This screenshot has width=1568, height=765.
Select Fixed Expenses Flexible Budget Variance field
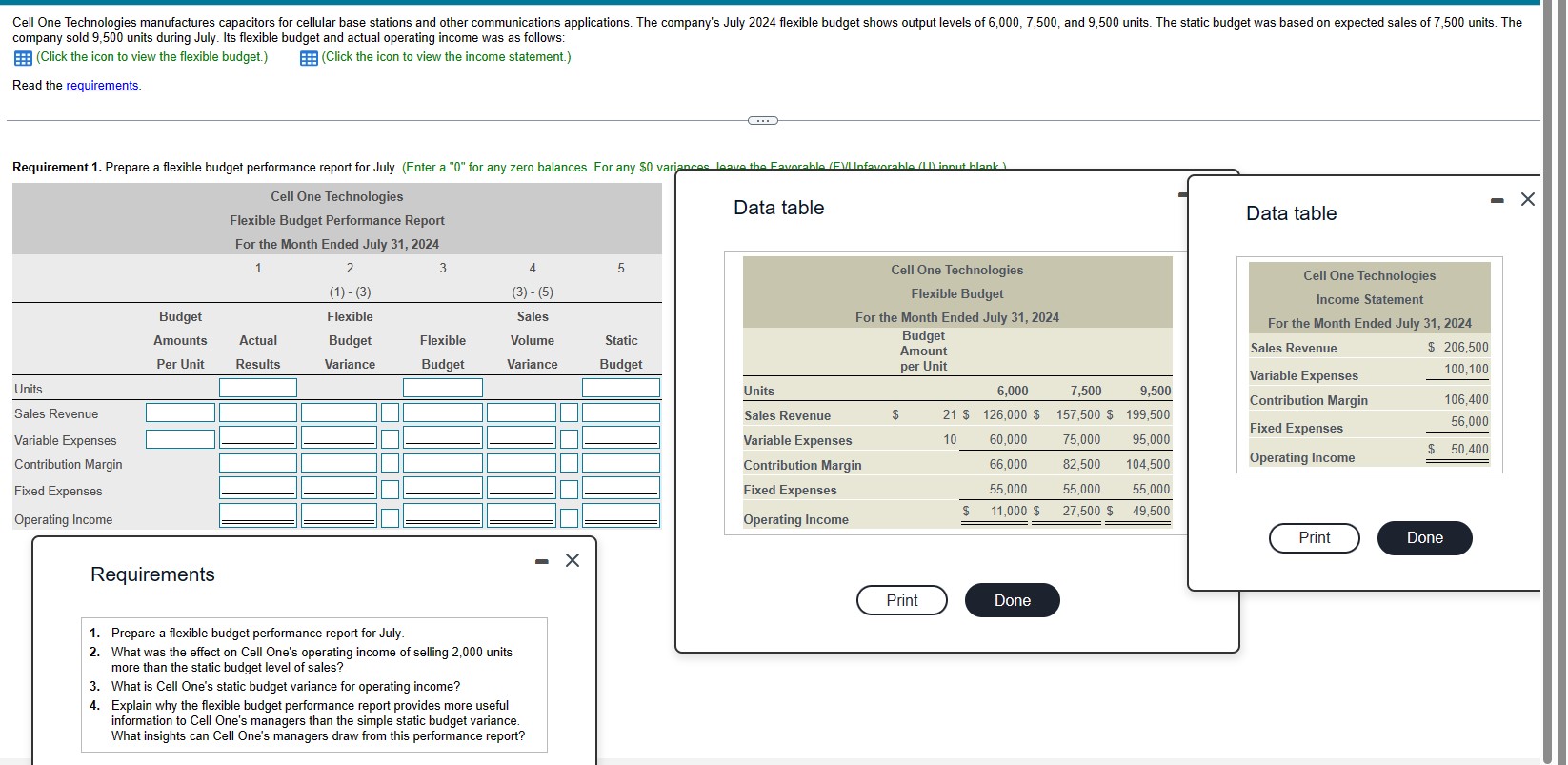[x=339, y=488]
